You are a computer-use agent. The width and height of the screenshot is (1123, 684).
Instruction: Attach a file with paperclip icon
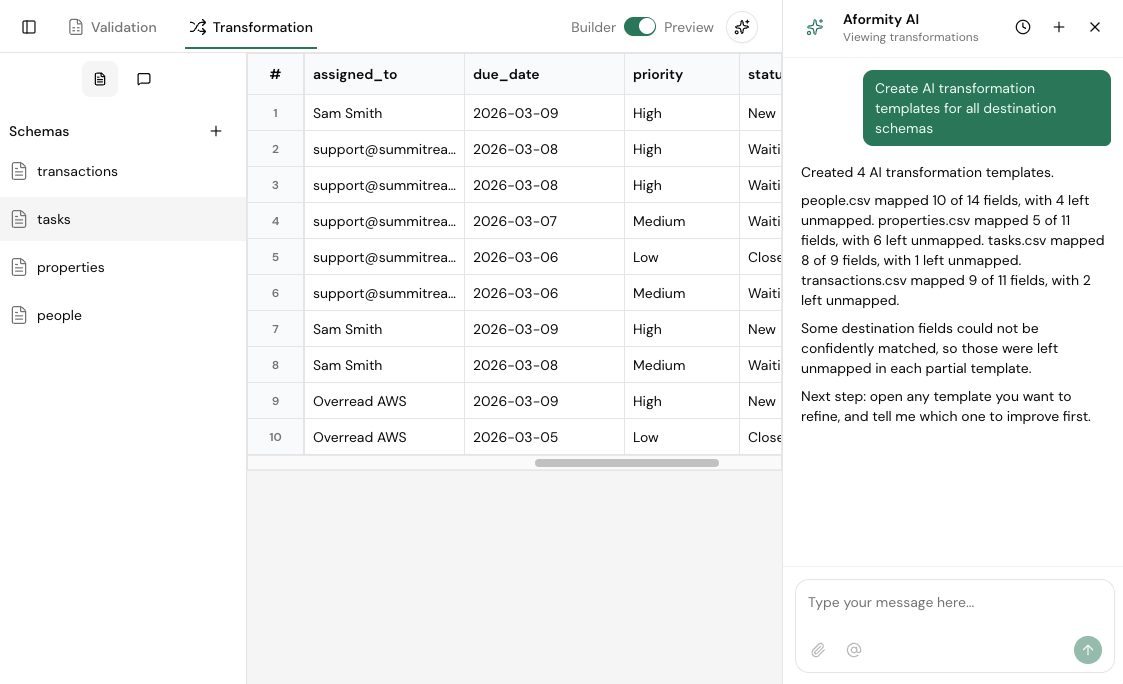pyautogui.click(x=818, y=650)
